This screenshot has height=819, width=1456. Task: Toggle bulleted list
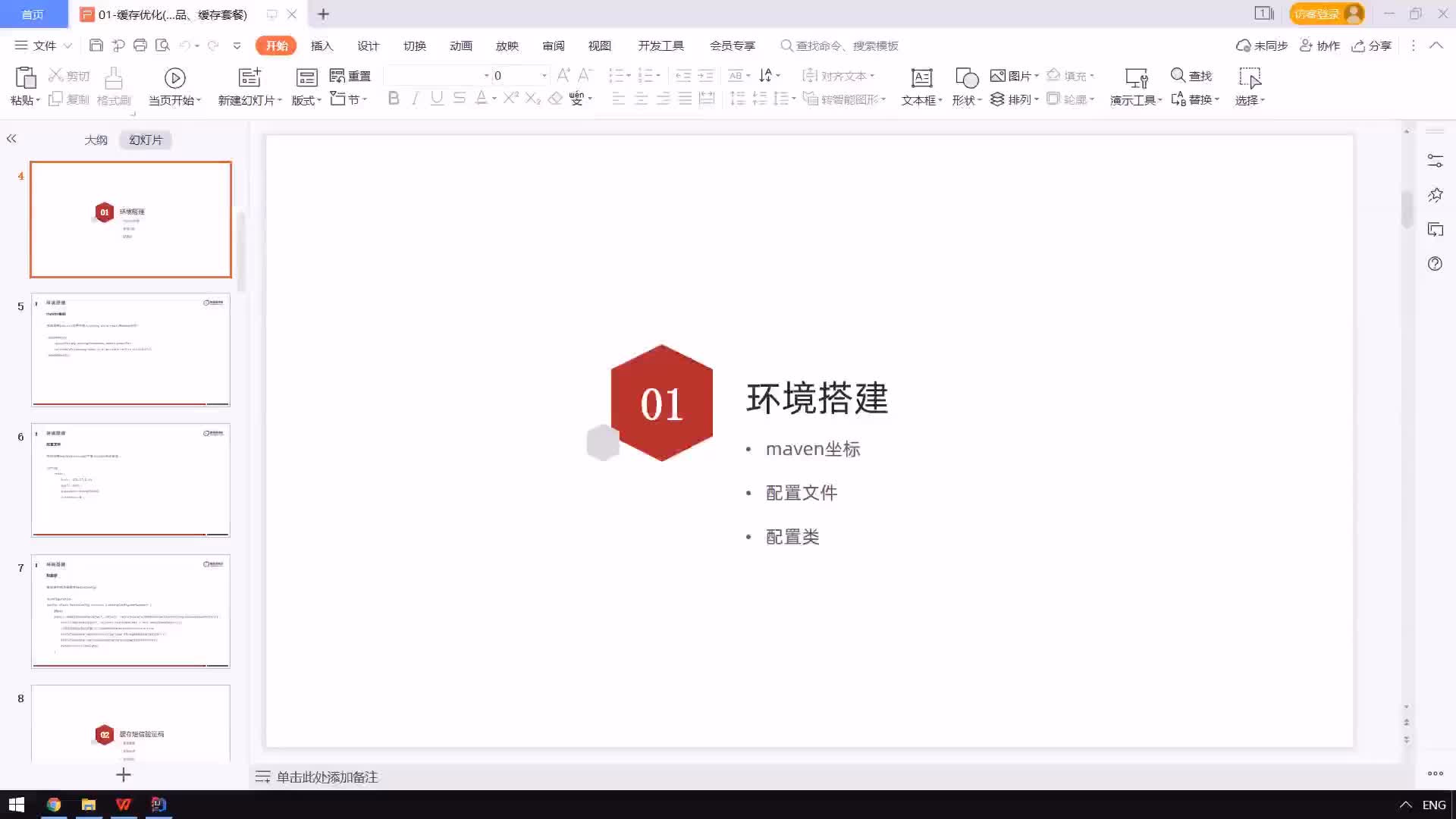(616, 75)
